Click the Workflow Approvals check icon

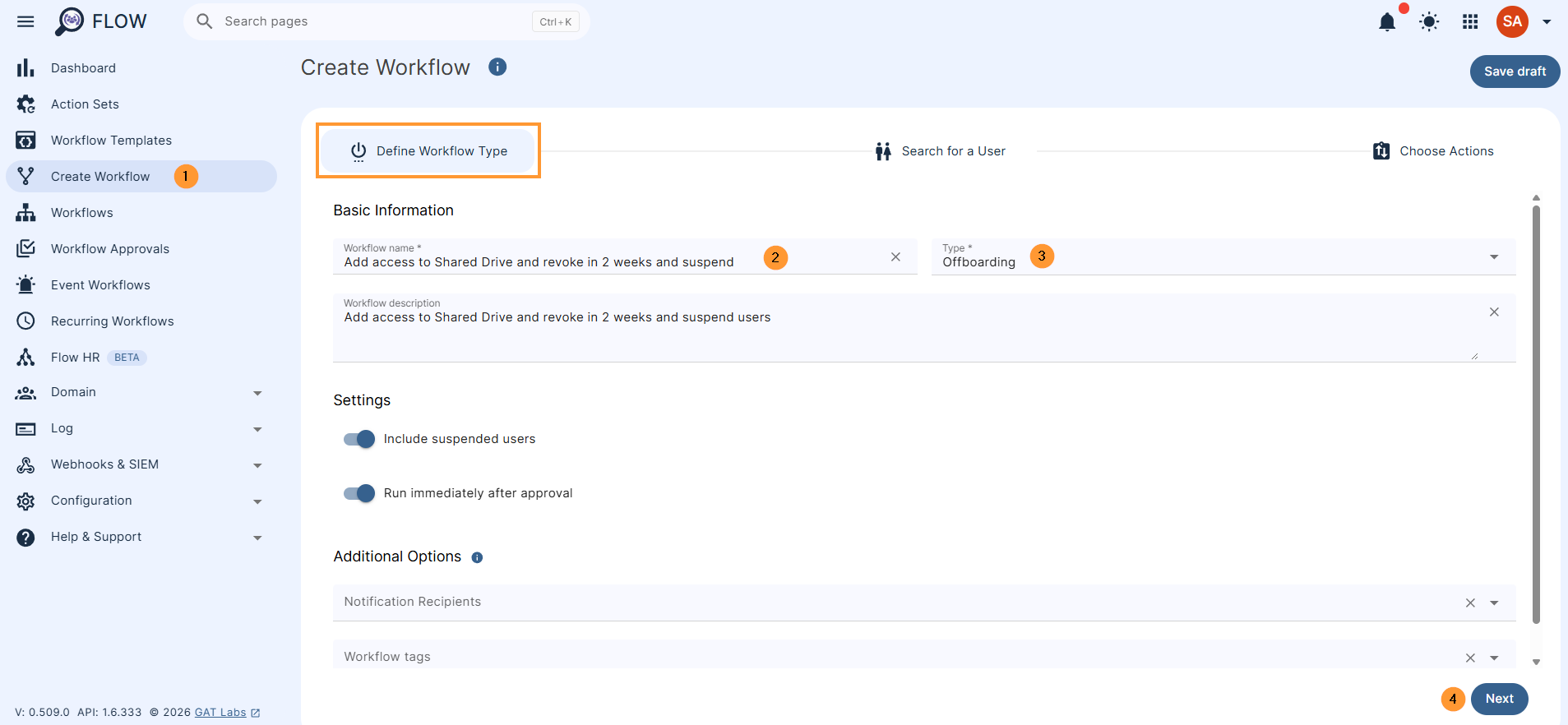click(x=25, y=249)
